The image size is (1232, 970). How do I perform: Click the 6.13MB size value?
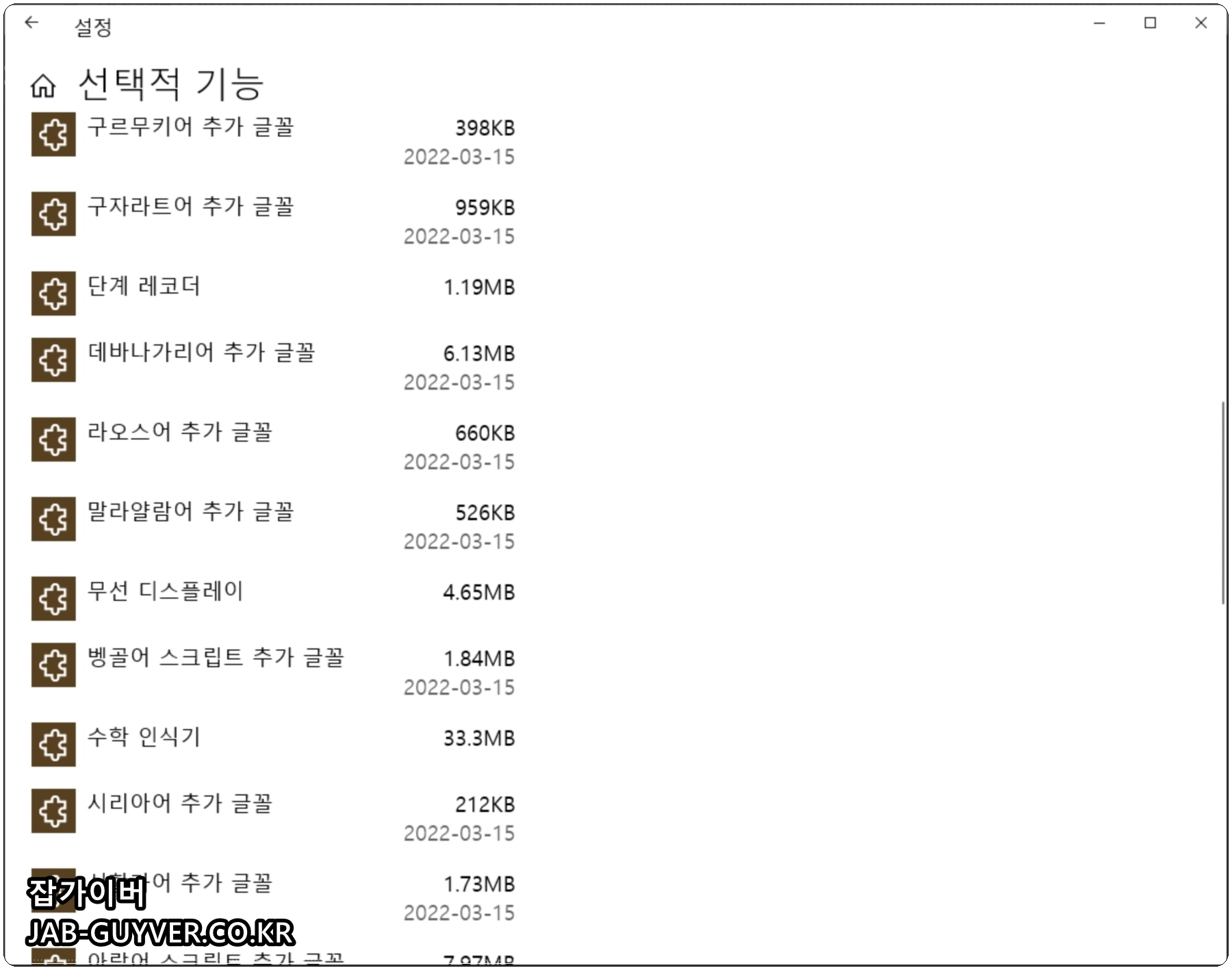[x=479, y=353]
